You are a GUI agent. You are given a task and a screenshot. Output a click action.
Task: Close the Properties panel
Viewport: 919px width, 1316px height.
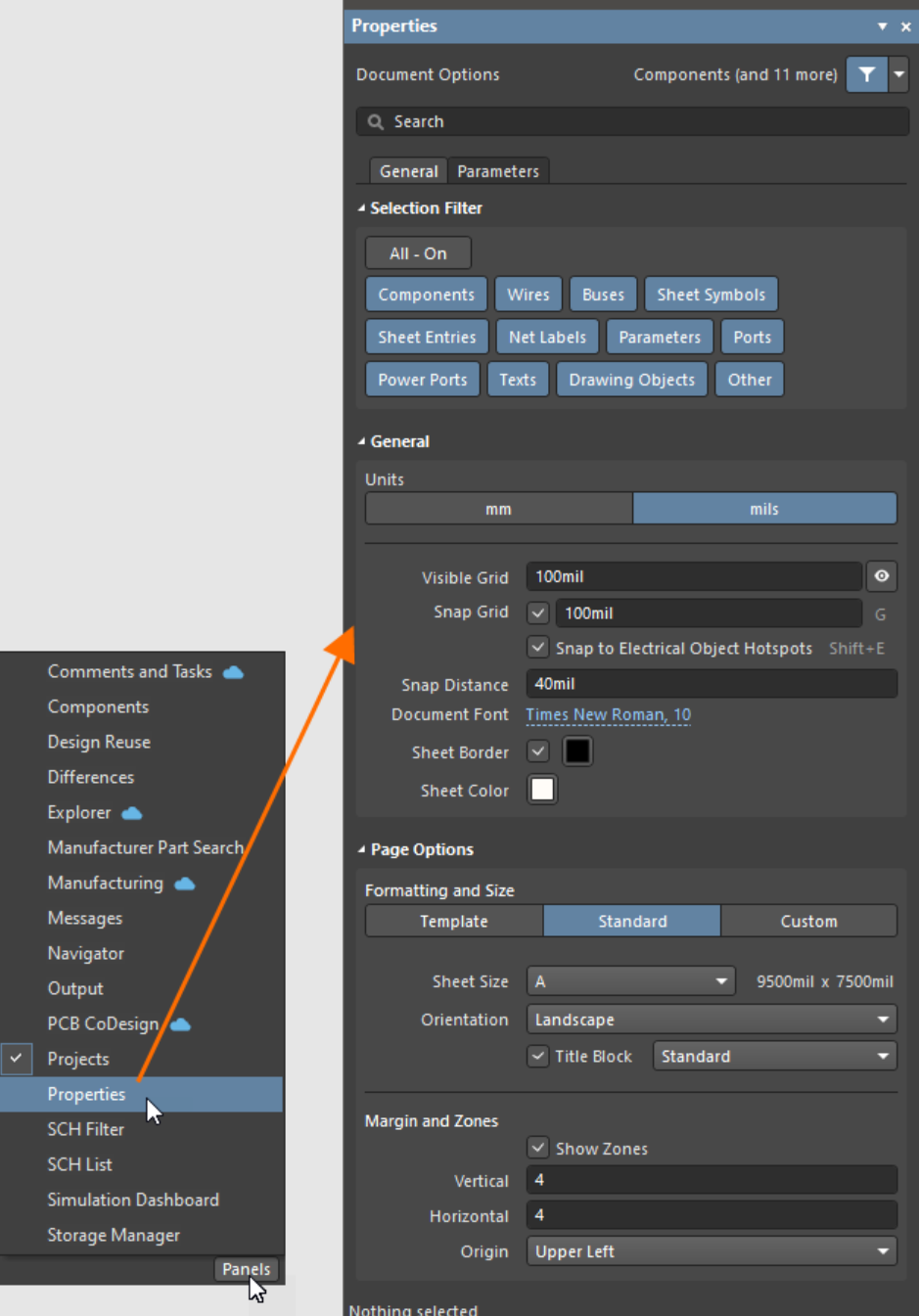(x=906, y=26)
